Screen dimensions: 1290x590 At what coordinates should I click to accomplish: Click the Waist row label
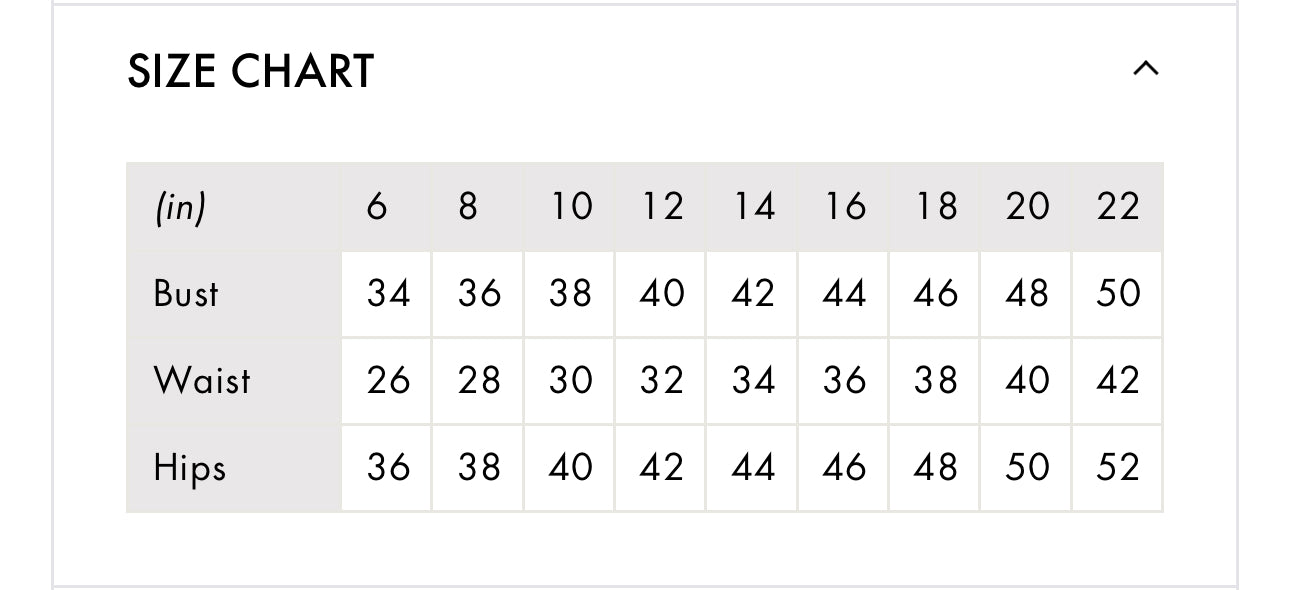202,381
